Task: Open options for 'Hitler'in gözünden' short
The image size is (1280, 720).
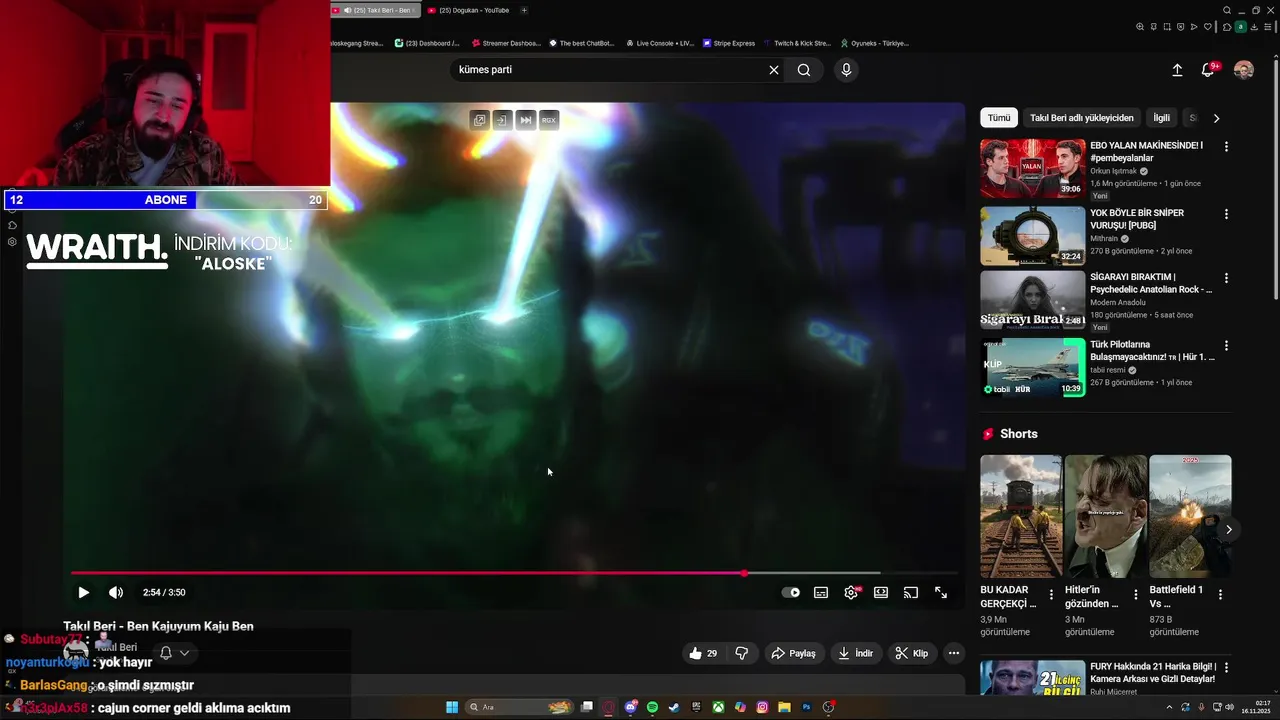Action: (1135, 595)
